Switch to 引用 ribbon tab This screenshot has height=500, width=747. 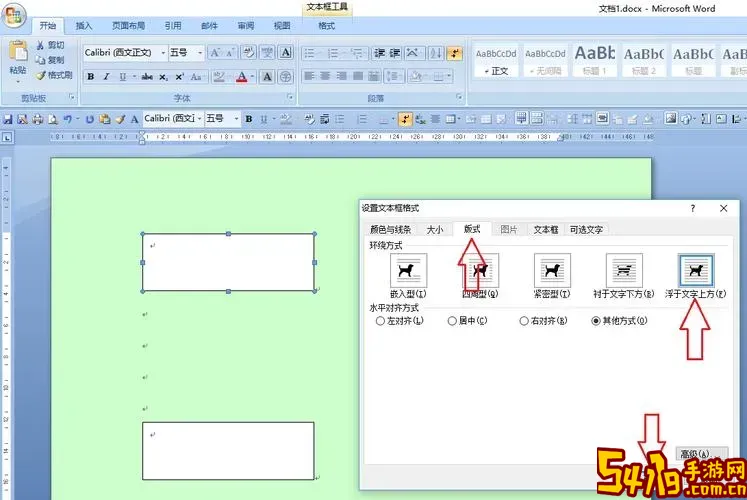[173, 26]
